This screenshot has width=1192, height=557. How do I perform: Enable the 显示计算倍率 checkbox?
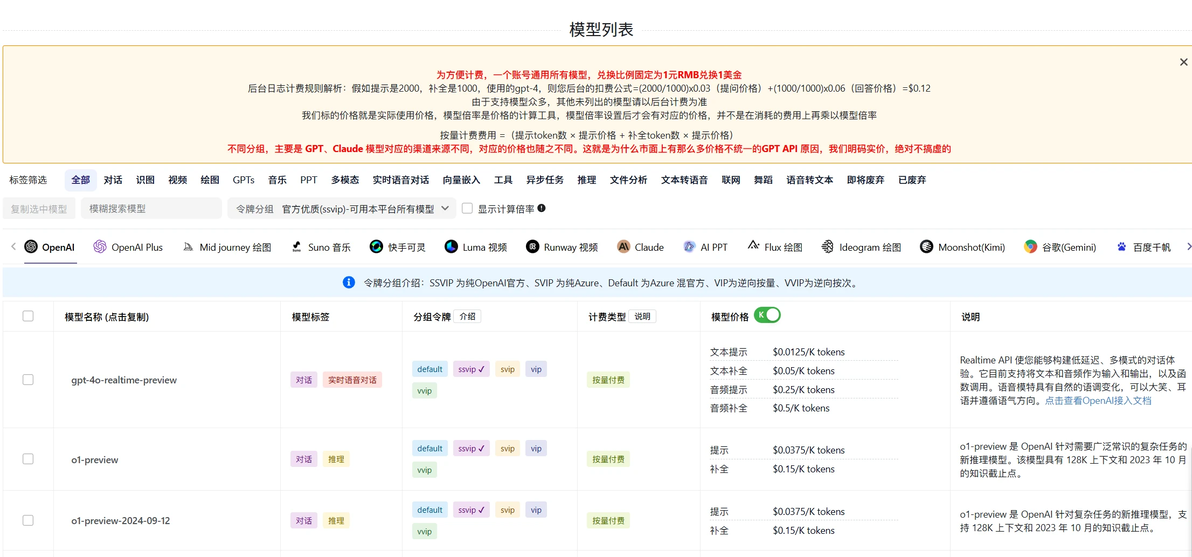[x=468, y=208]
